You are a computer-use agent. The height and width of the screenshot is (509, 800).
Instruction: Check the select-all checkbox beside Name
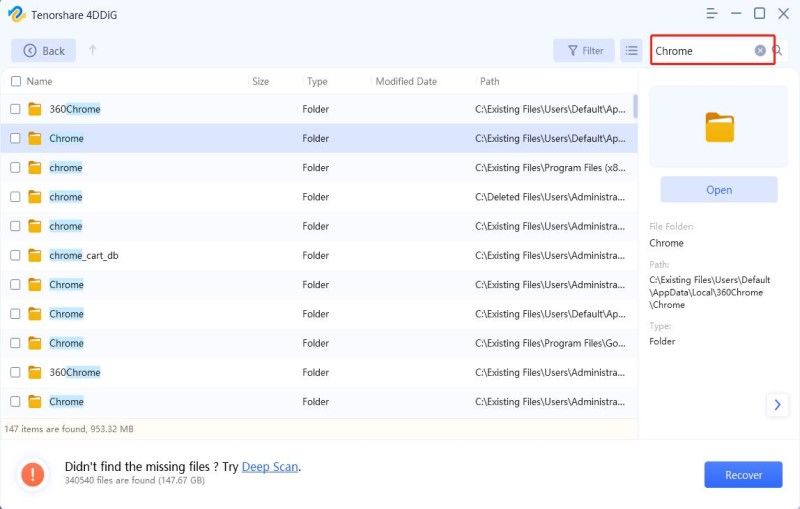click(15, 82)
